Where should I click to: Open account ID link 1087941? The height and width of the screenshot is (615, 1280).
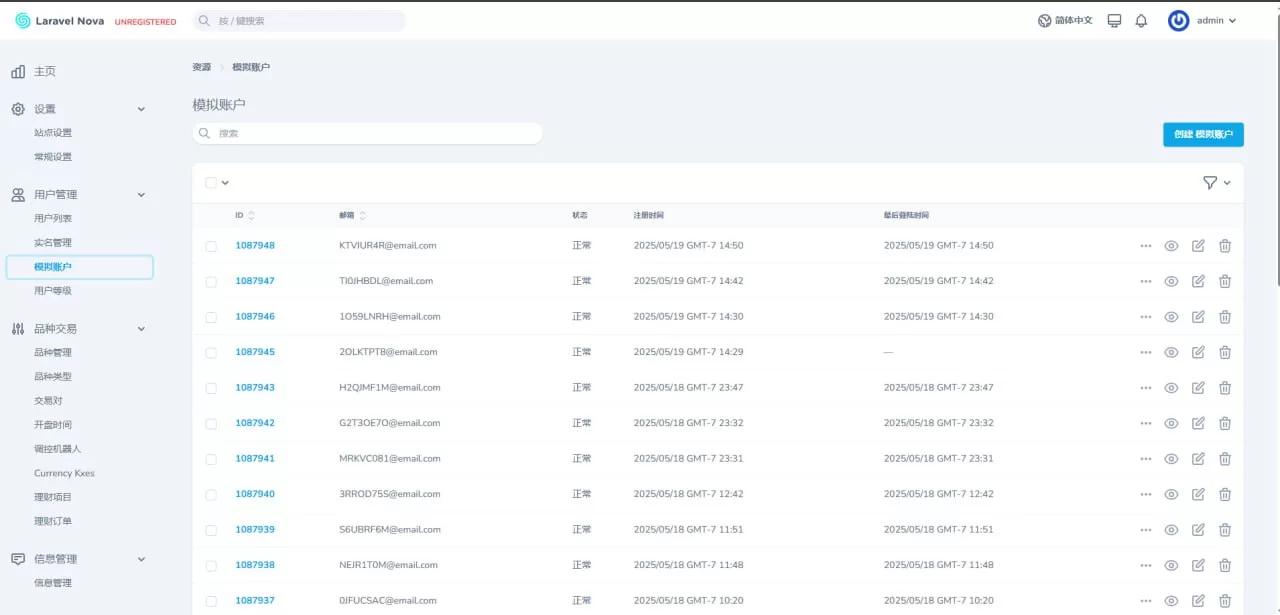pyautogui.click(x=255, y=459)
